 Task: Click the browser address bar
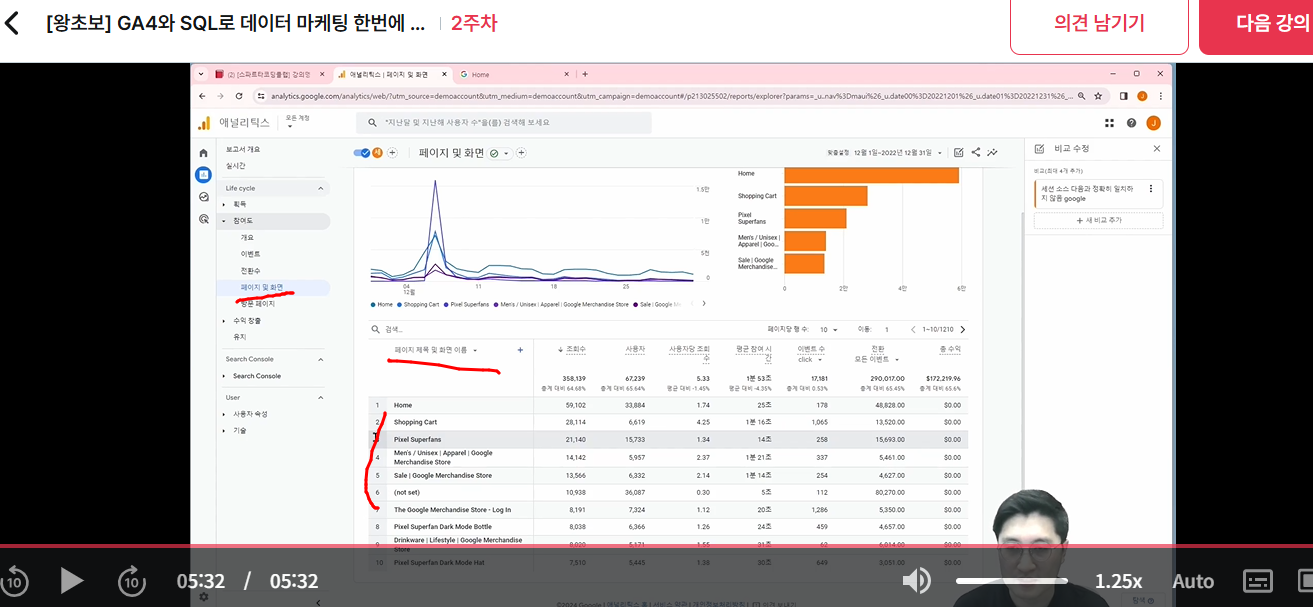tap(670, 96)
